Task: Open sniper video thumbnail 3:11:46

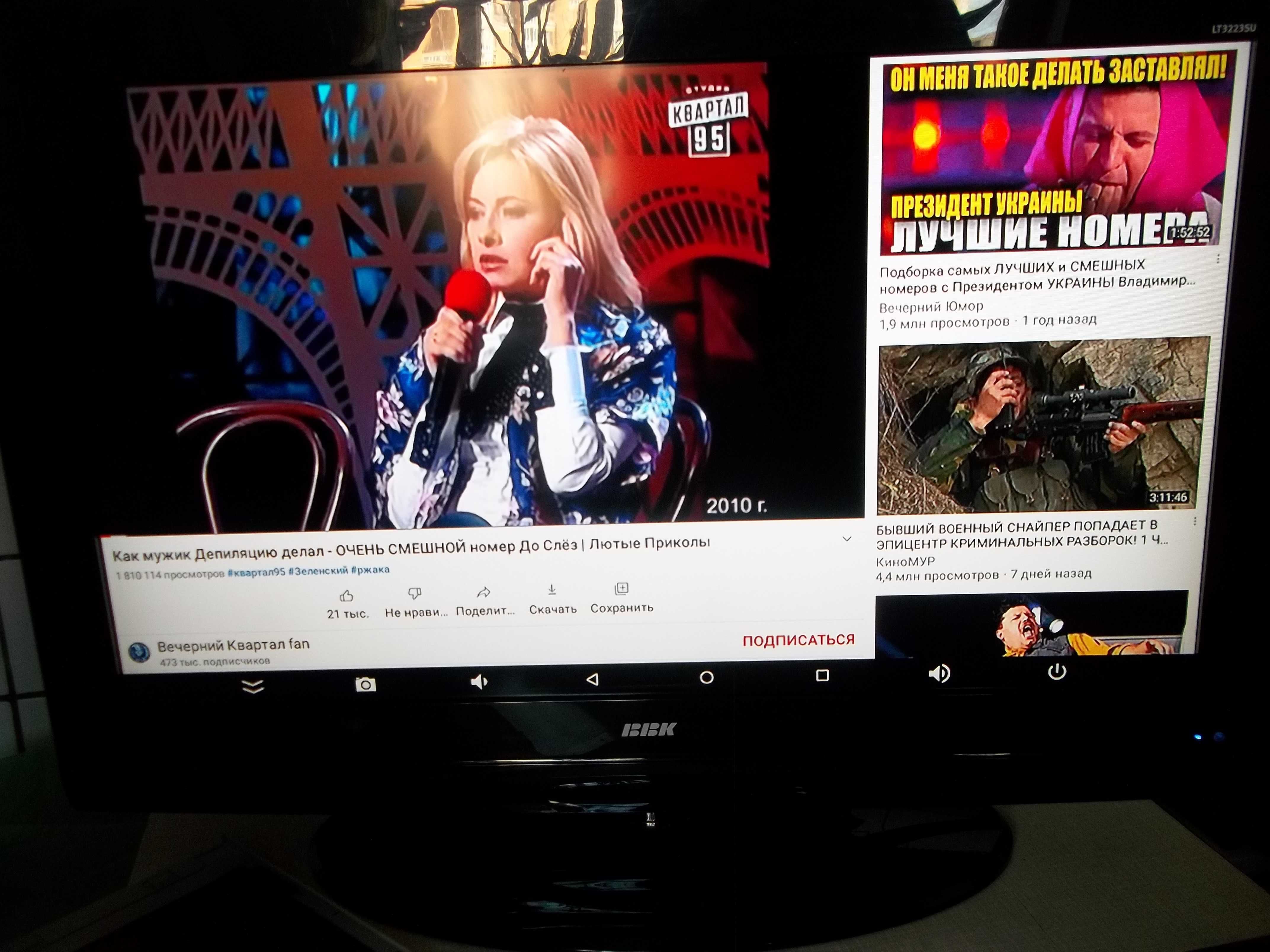Action: point(1043,426)
